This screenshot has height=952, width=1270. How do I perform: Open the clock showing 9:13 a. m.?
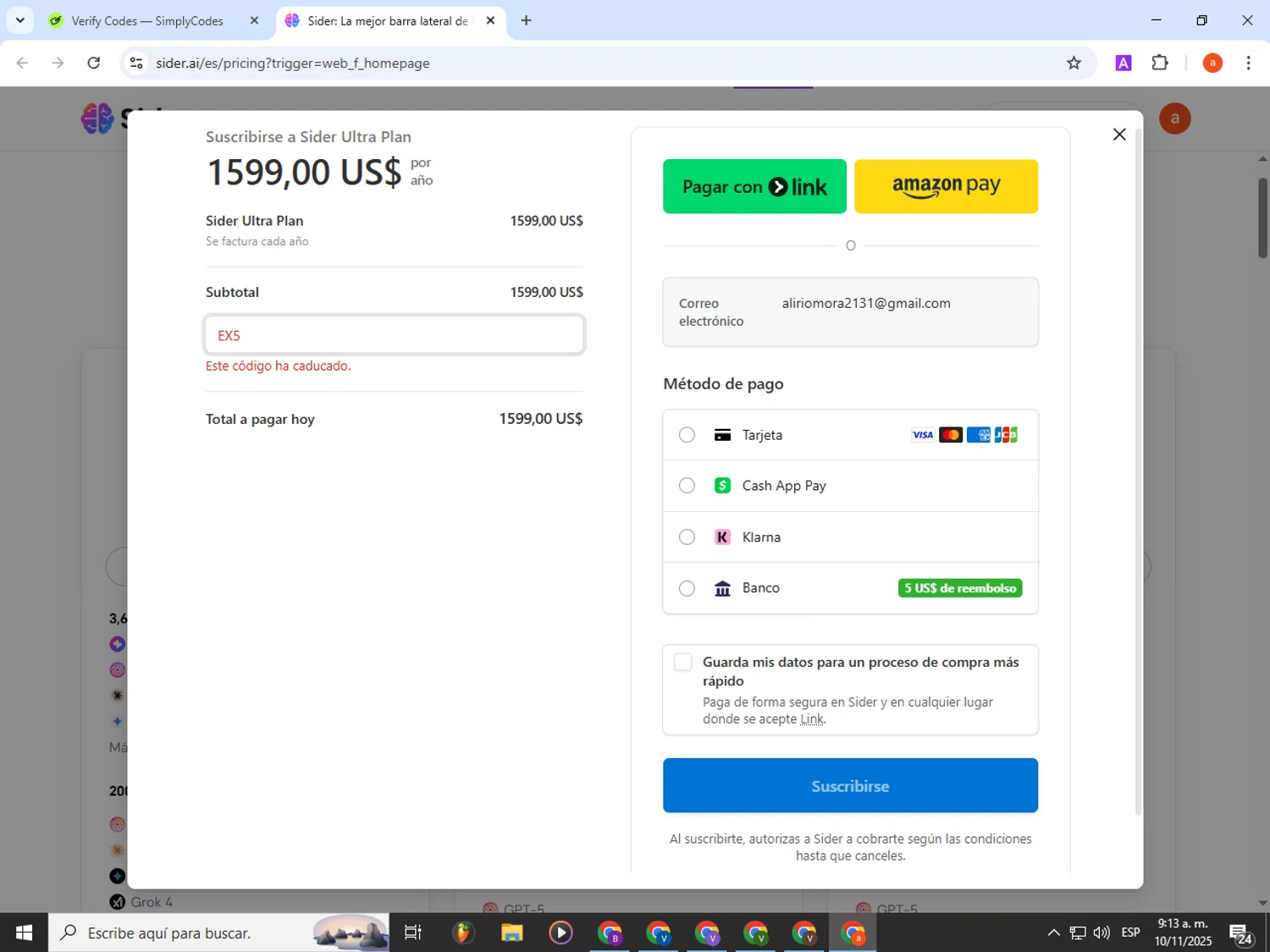pyautogui.click(x=1183, y=933)
